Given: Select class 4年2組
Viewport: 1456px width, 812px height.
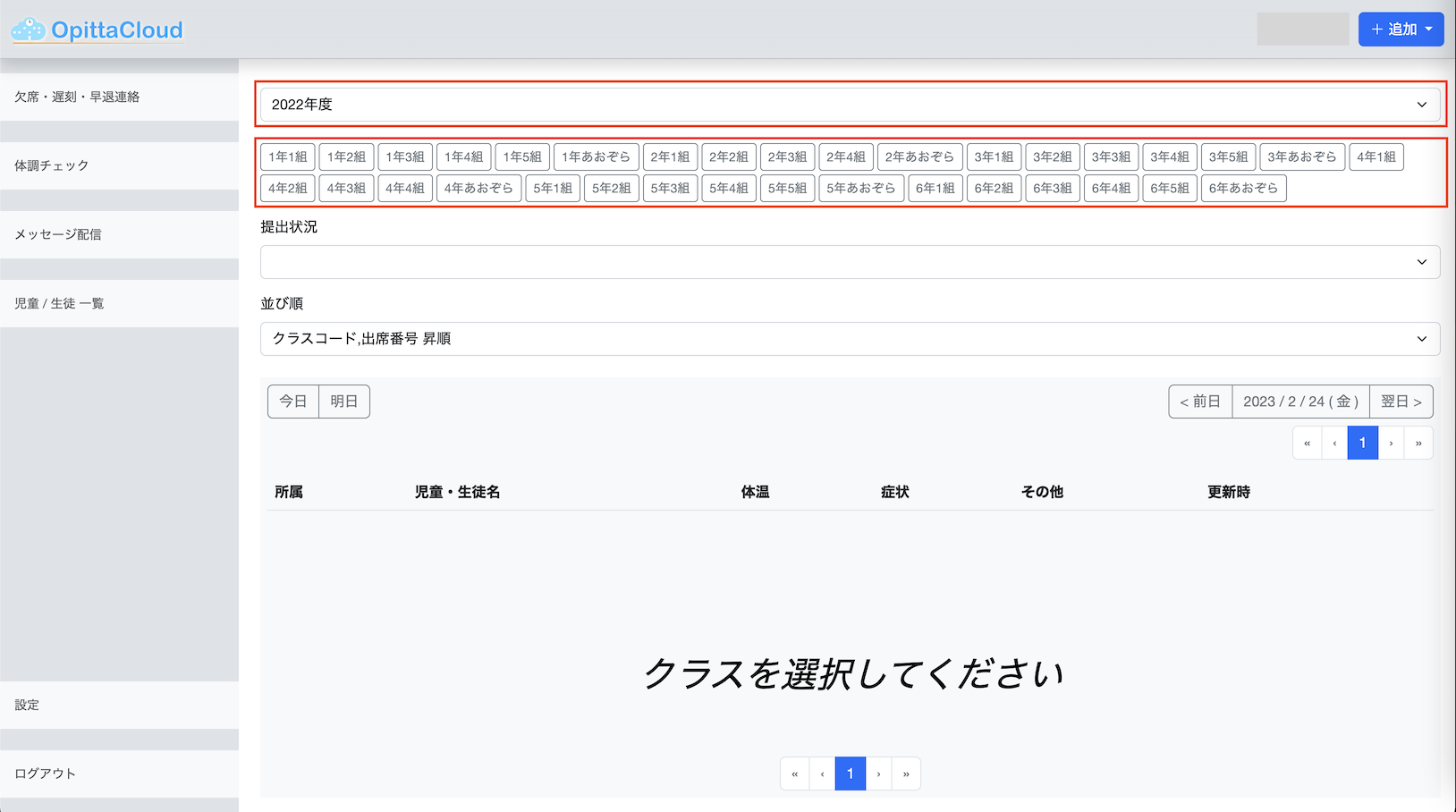Looking at the screenshot, I should 288,189.
